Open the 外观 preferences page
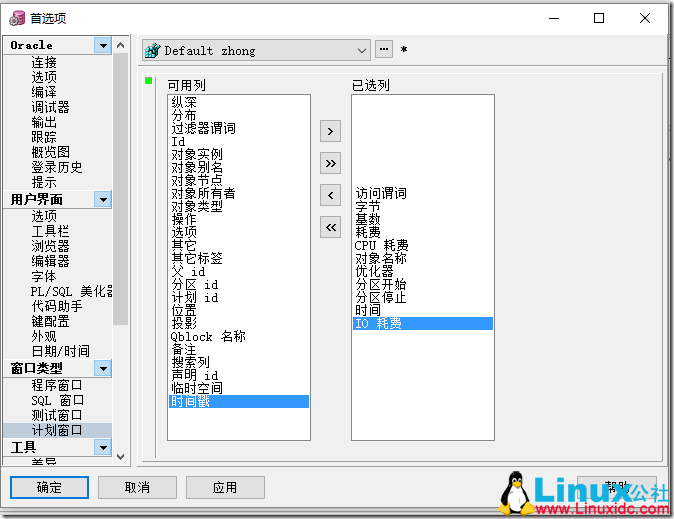 point(44,336)
